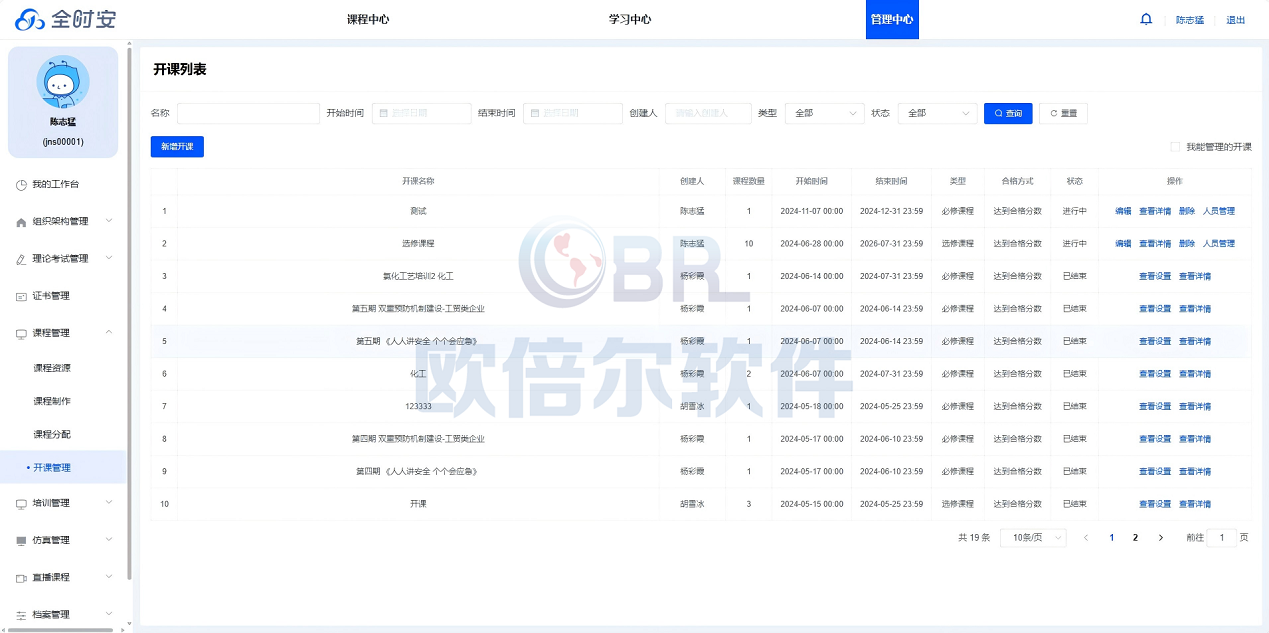The height and width of the screenshot is (633, 1269).
Task: Click the 仿真管理 monitor icon
Action: [x=21, y=541]
